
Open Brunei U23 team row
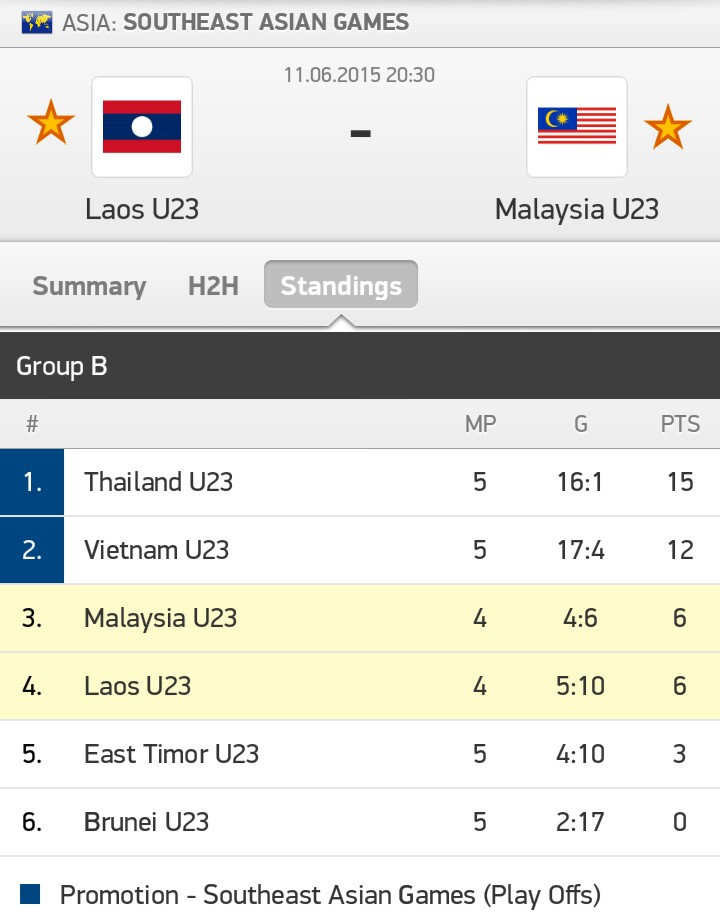tap(147, 822)
